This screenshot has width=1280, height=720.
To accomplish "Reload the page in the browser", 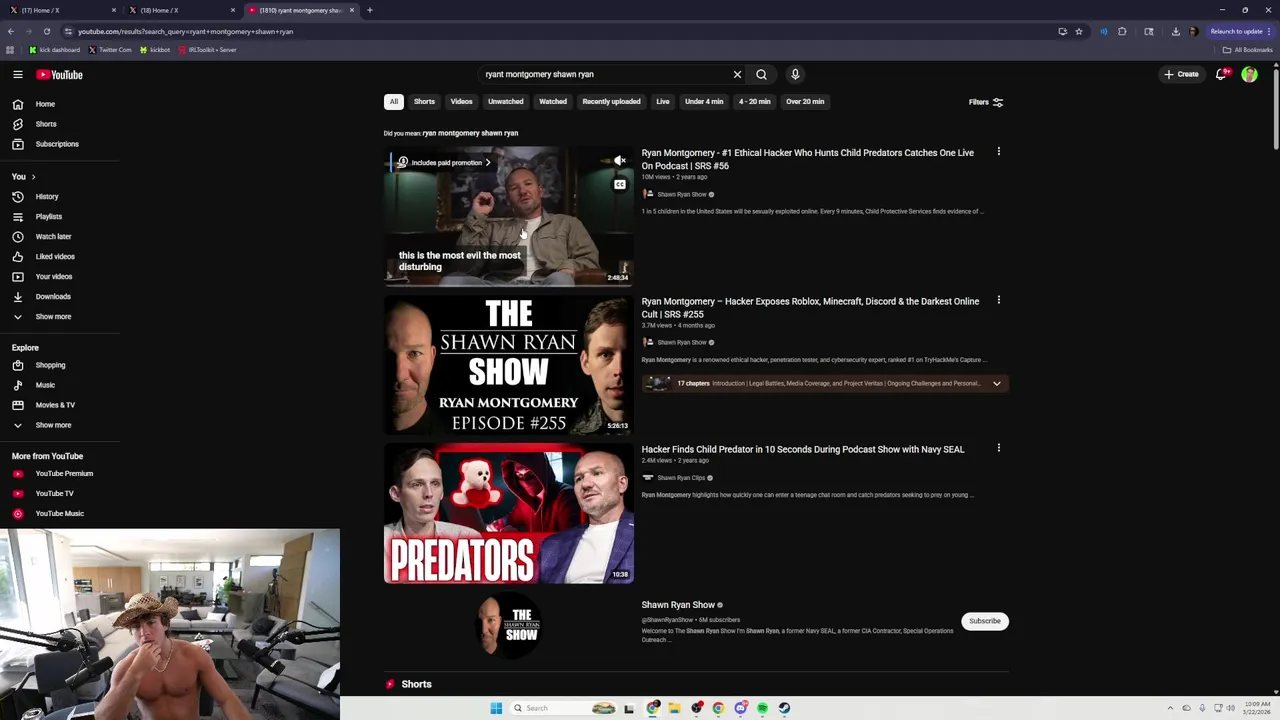I will coord(46,31).
